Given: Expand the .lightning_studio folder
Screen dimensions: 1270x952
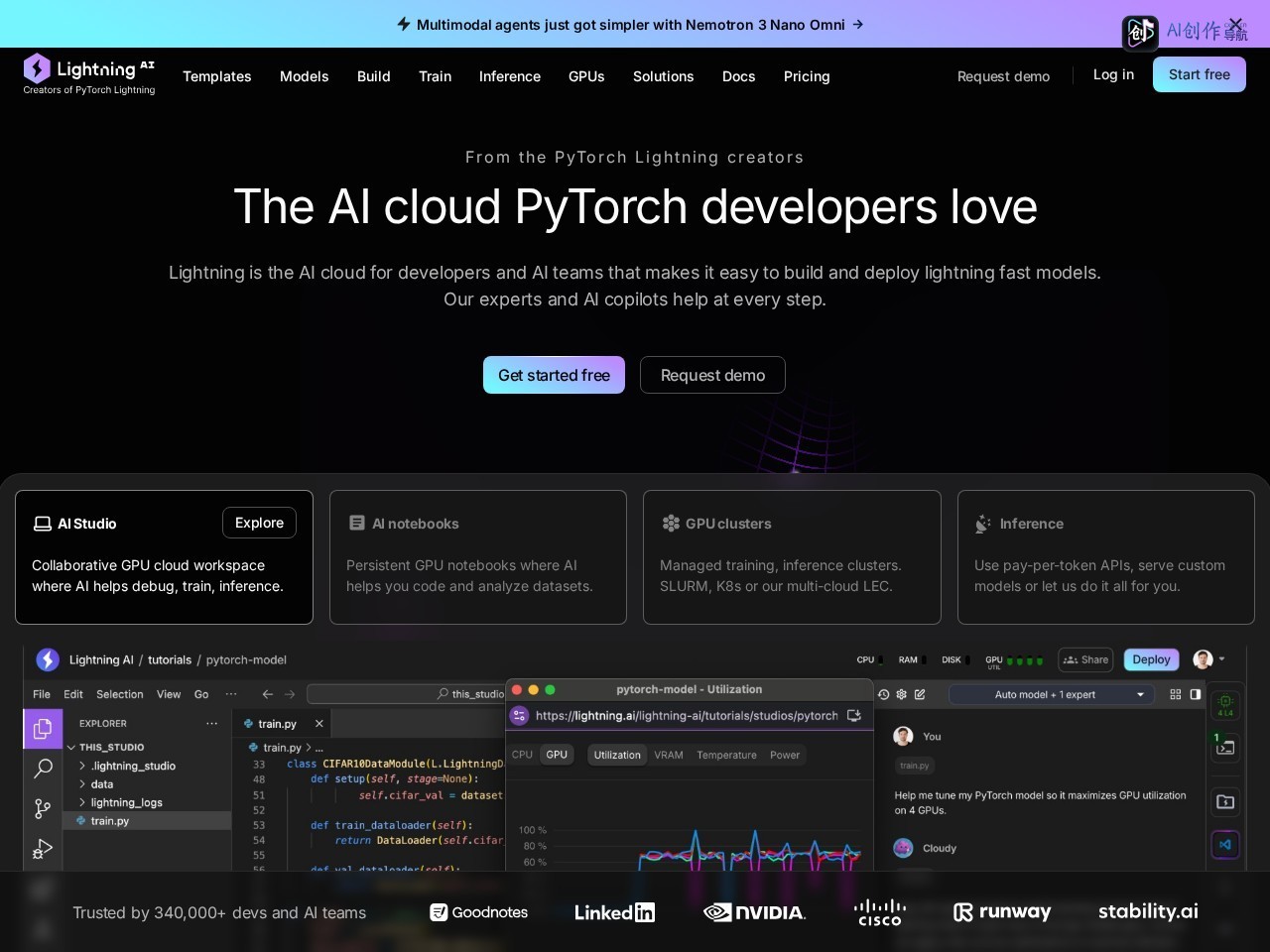Looking at the screenshot, I should click(82, 766).
